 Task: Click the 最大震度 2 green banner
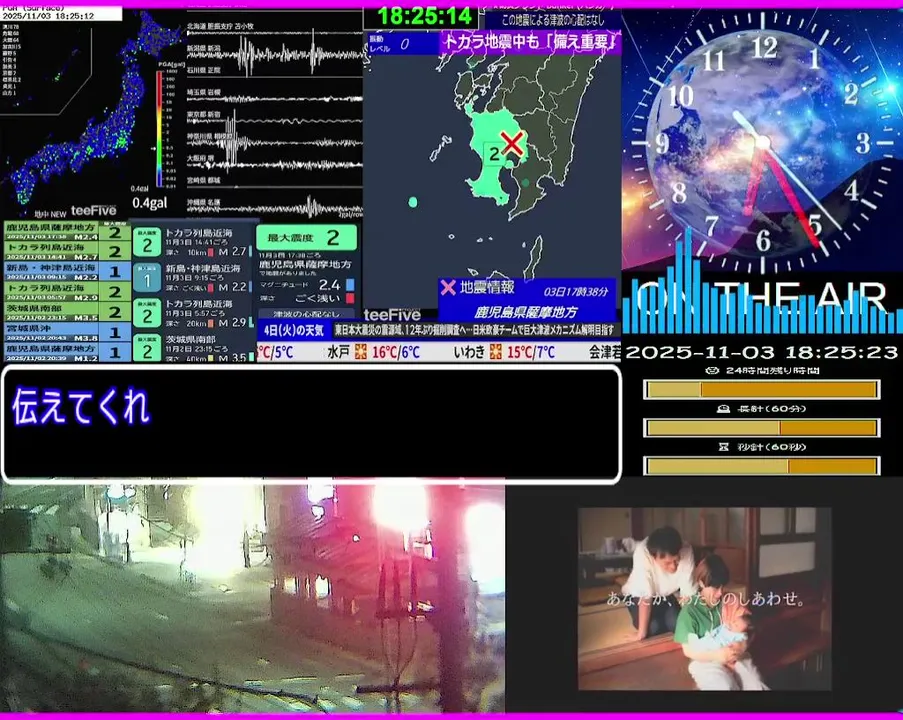point(306,237)
